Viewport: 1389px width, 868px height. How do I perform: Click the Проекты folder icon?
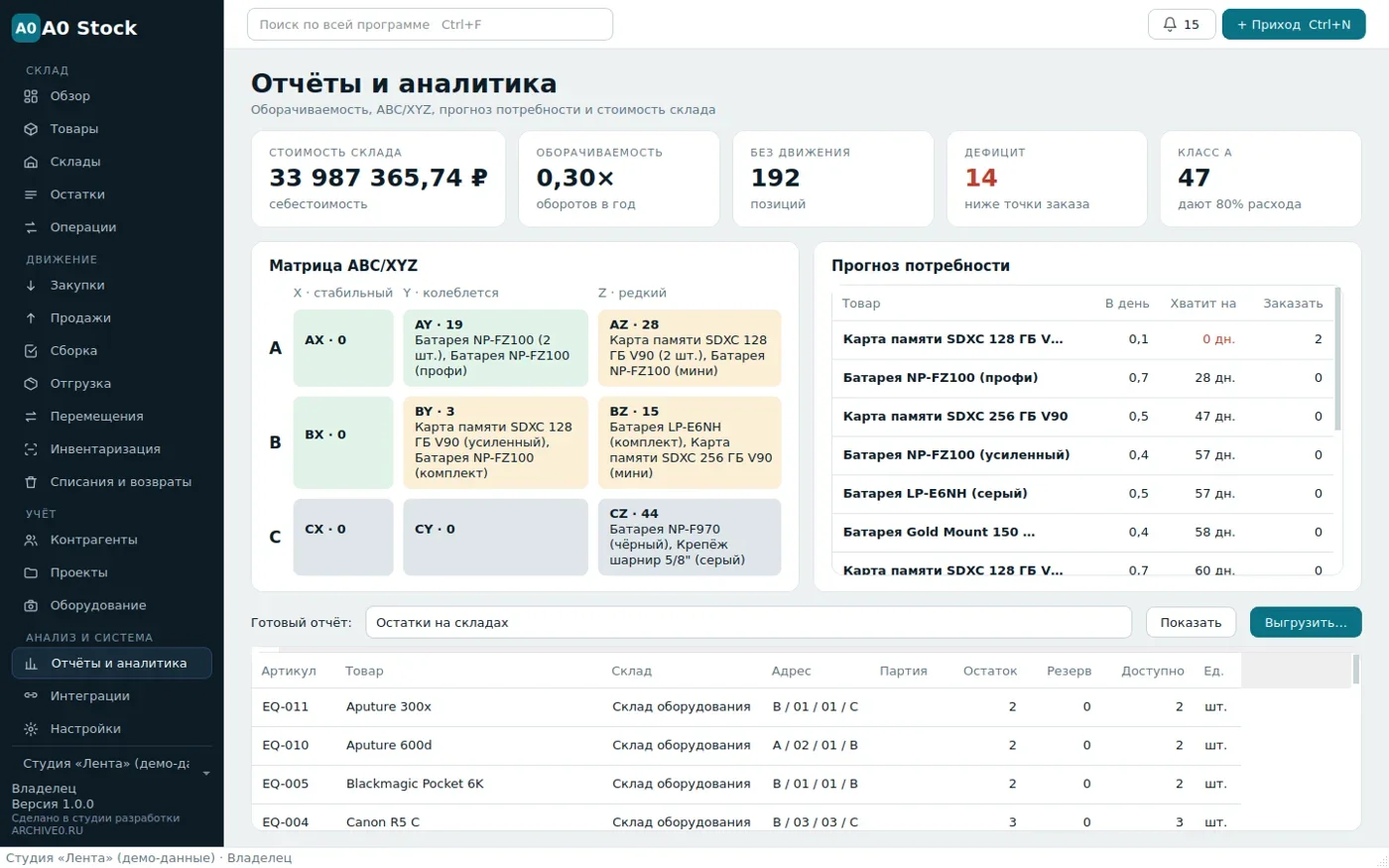click(31, 573)
